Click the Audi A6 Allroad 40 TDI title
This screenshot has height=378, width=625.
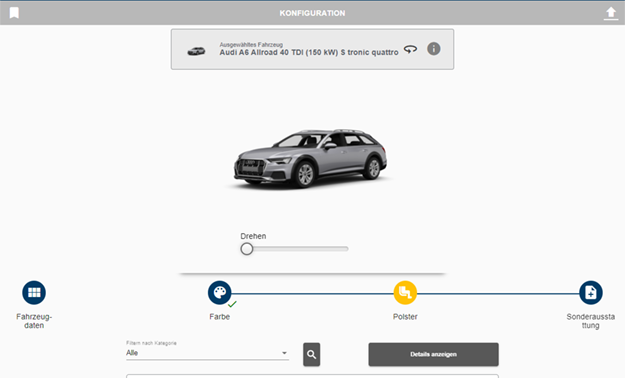coord(309,52)
